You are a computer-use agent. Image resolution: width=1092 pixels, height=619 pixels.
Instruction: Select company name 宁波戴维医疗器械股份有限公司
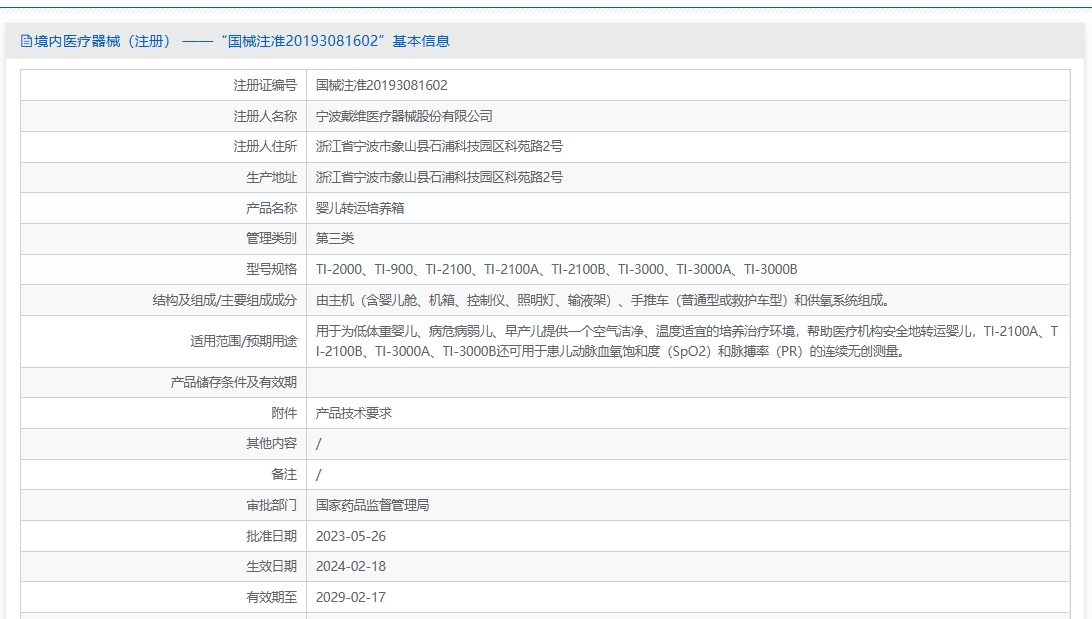pyautogui.click(x=404, y=116)
